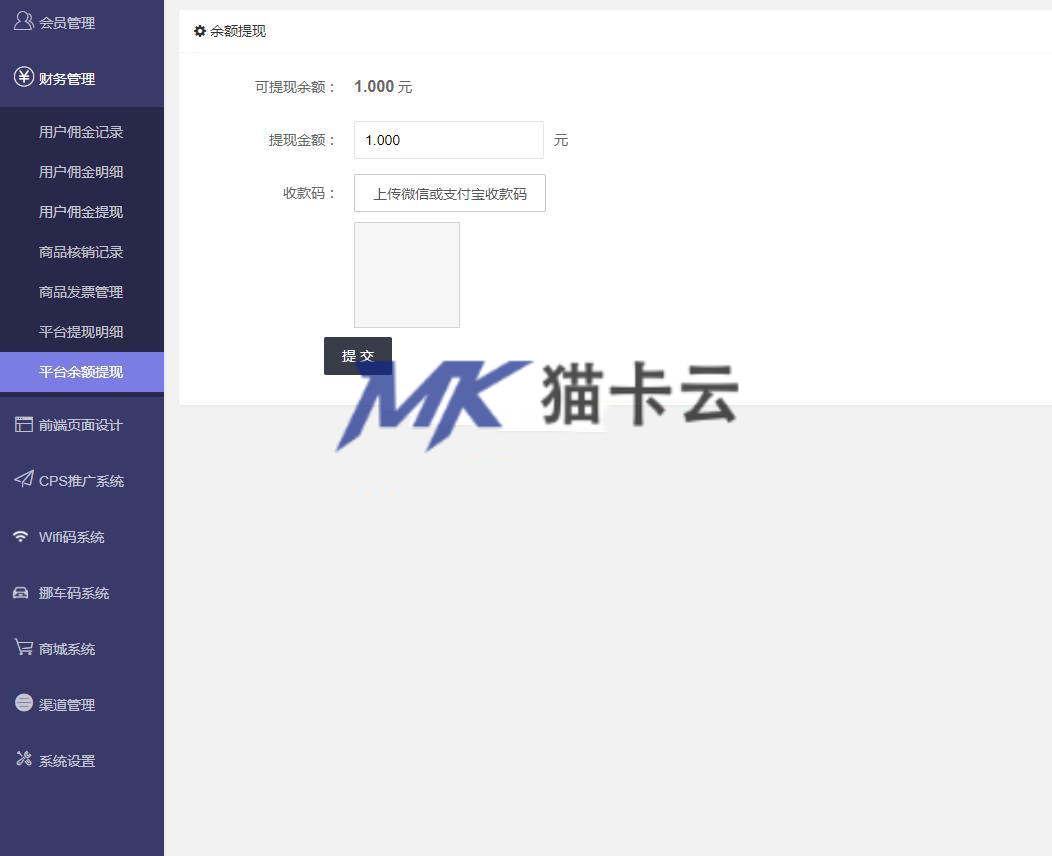
Task: Click the 提现金额 input field
Action: pyautogui.click(x=449, y=140)
